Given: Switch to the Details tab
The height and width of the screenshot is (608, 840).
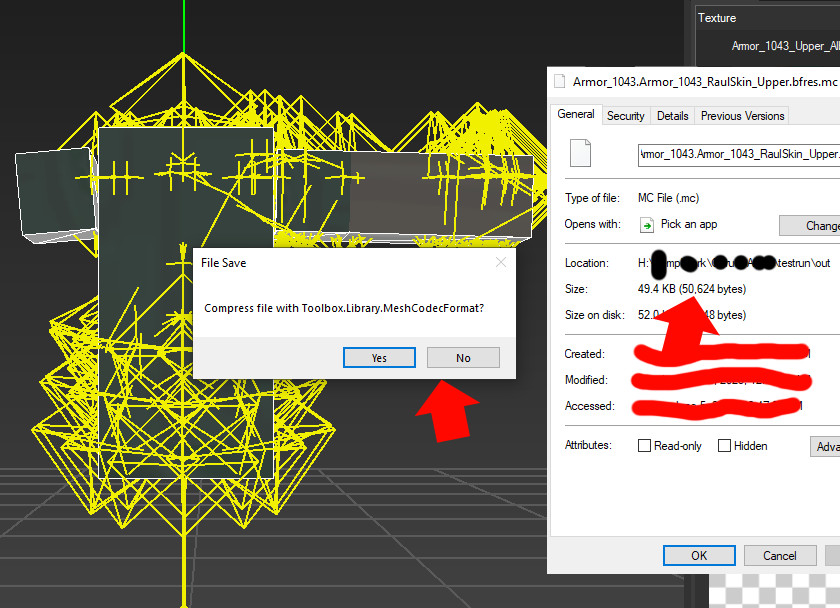Looking at the screenshot, I should 672,116.
